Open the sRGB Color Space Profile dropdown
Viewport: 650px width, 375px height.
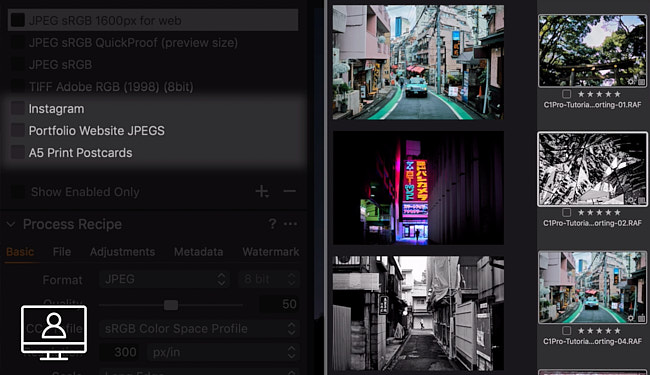[x=199, y=329]
